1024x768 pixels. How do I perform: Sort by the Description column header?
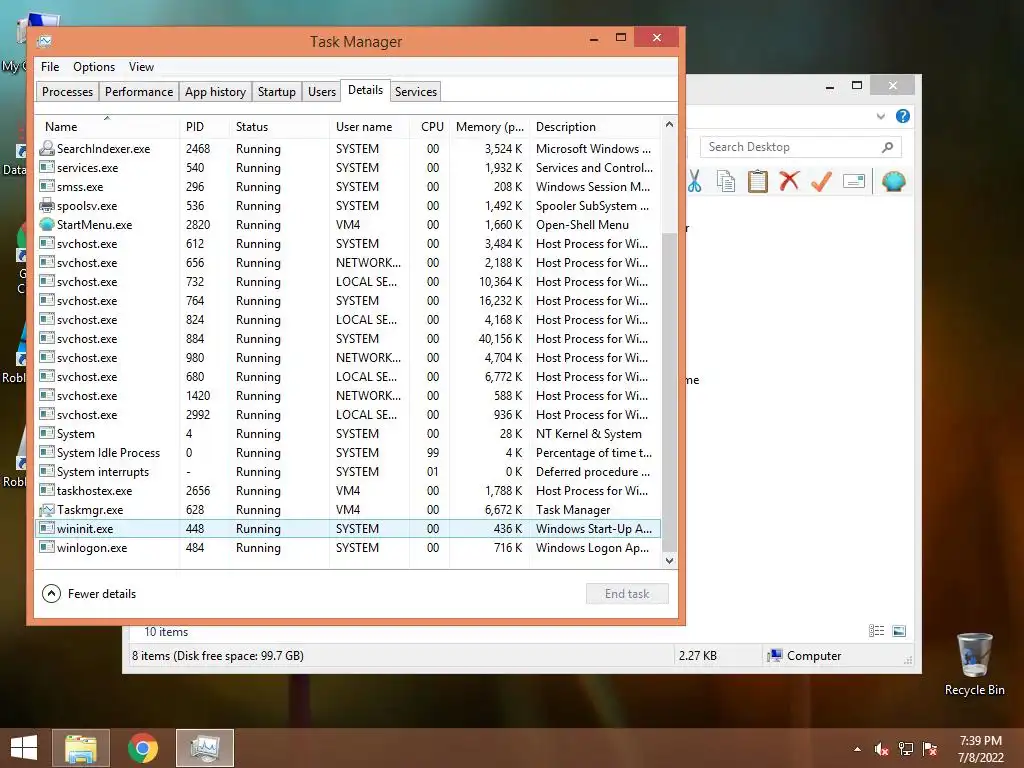595,127
